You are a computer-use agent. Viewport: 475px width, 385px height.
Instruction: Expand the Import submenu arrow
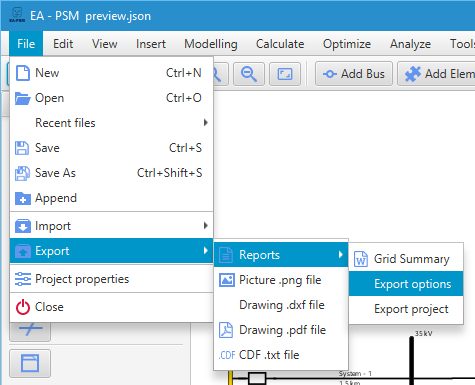pyautogui.click(x=206, y=226)
